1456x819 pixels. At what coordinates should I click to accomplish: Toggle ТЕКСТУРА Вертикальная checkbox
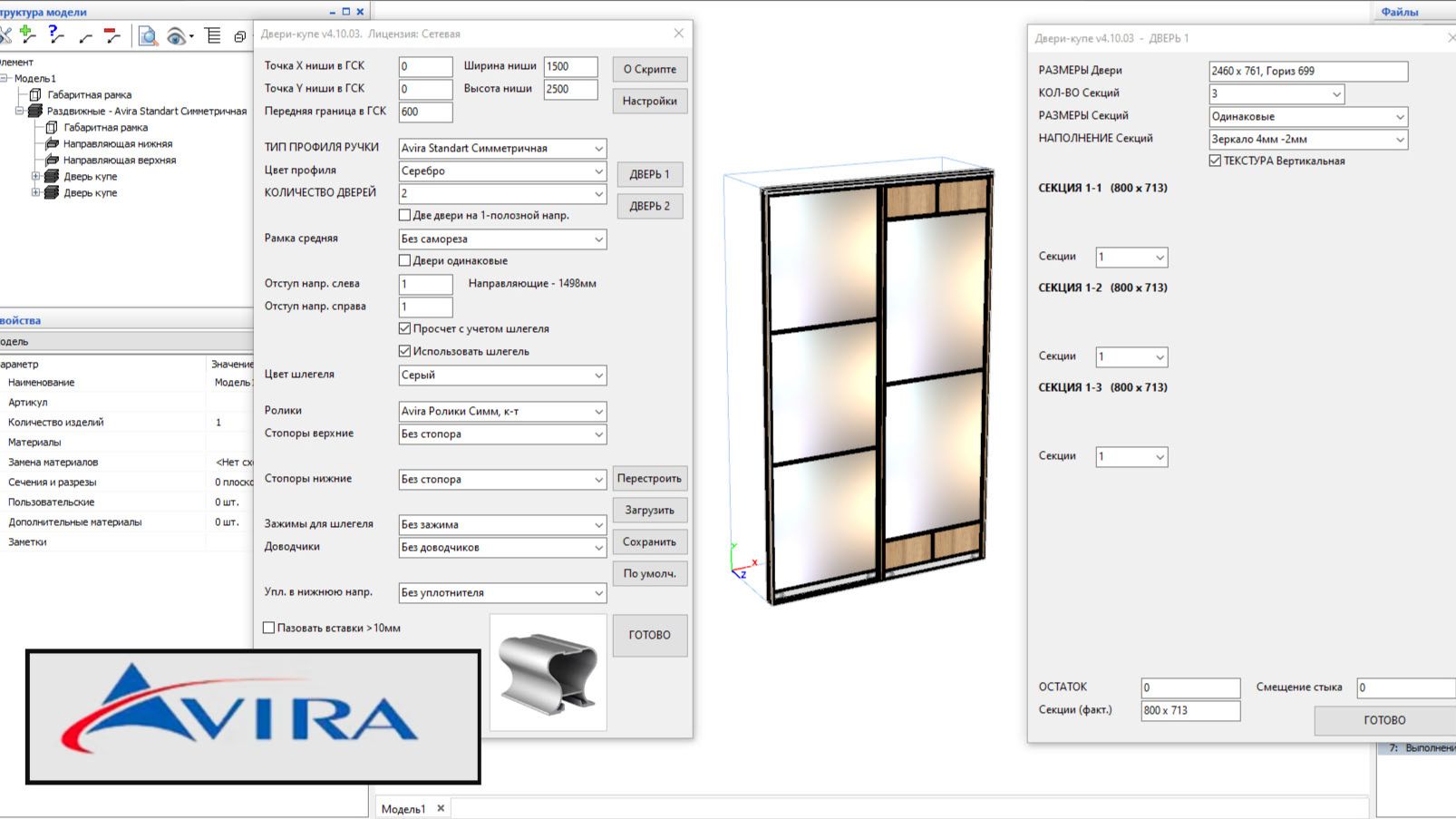[1216, 161]
